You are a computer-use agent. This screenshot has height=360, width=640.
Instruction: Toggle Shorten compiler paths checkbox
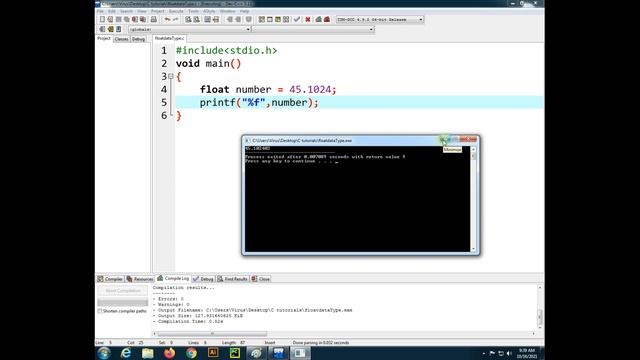pos(100,311)
